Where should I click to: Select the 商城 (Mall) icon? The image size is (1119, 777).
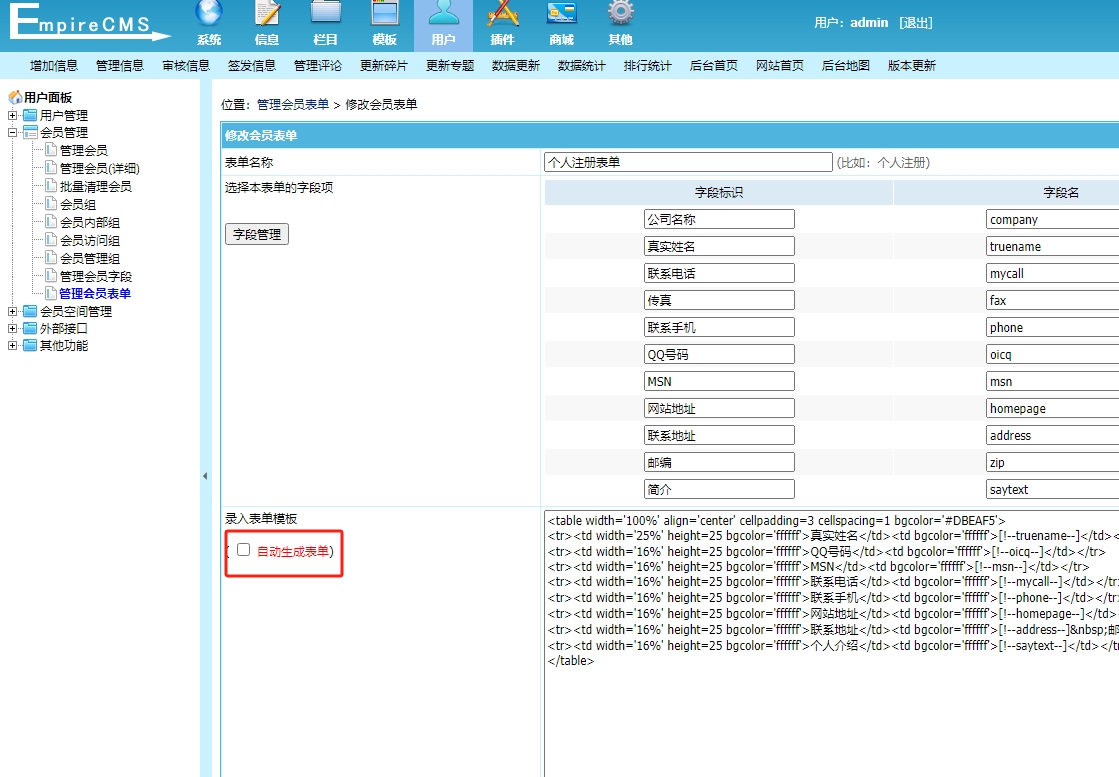pyautogui.click(x=561, y=22)
